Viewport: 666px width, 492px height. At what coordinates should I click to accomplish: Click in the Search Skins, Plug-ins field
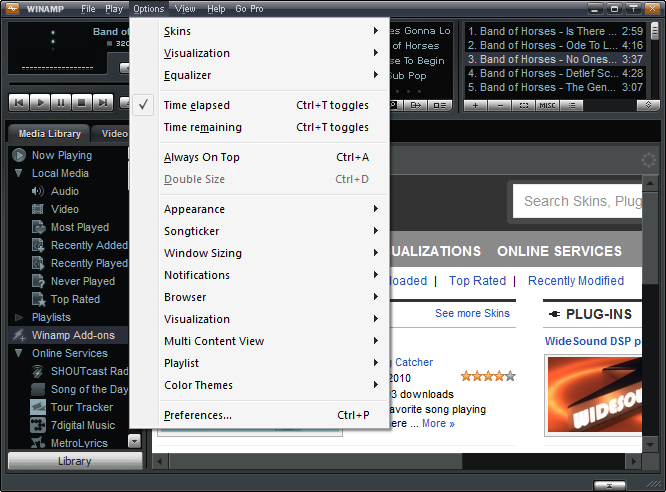[x=577, y=201]
